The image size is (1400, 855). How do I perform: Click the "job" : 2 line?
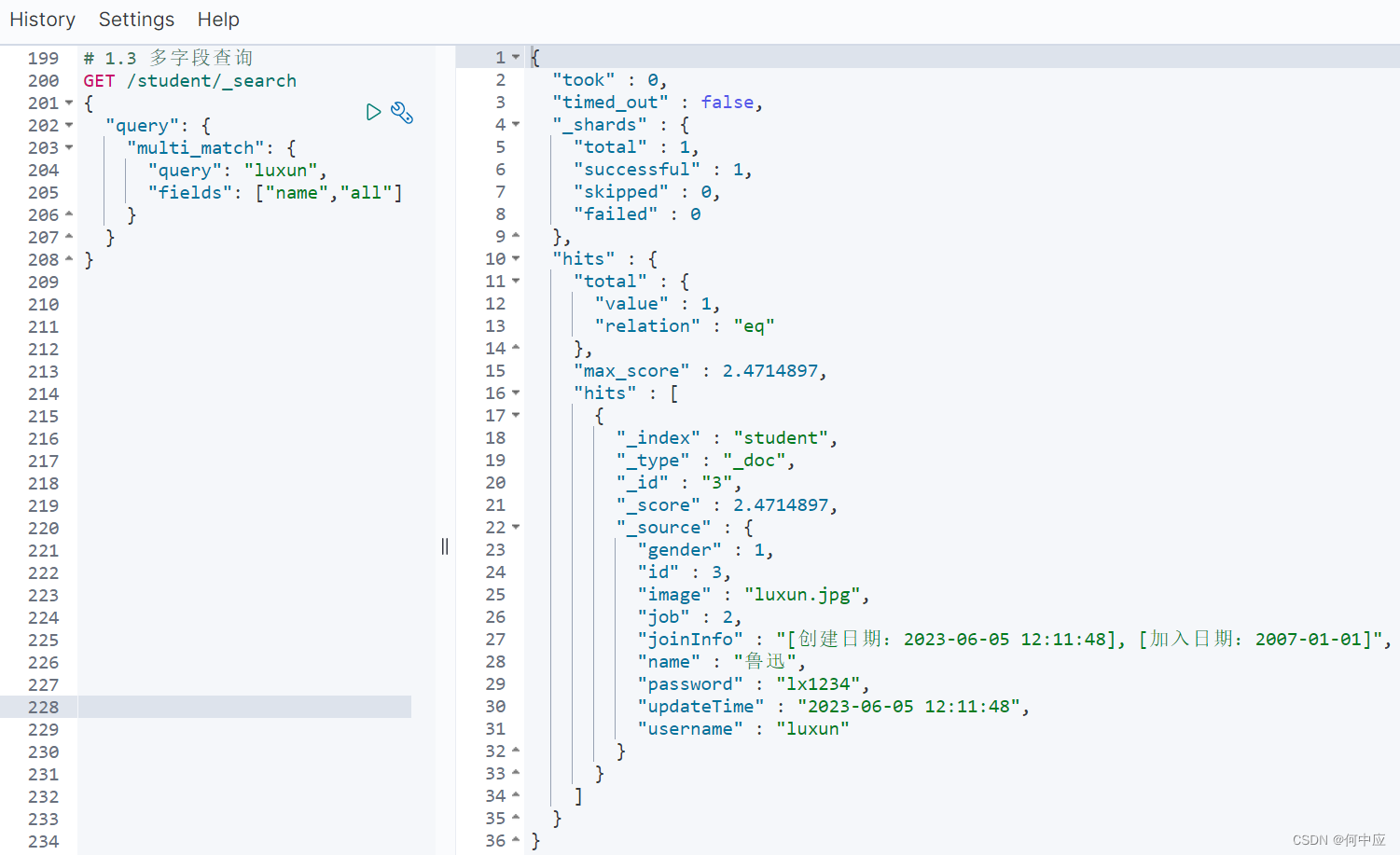coord(689,617)
